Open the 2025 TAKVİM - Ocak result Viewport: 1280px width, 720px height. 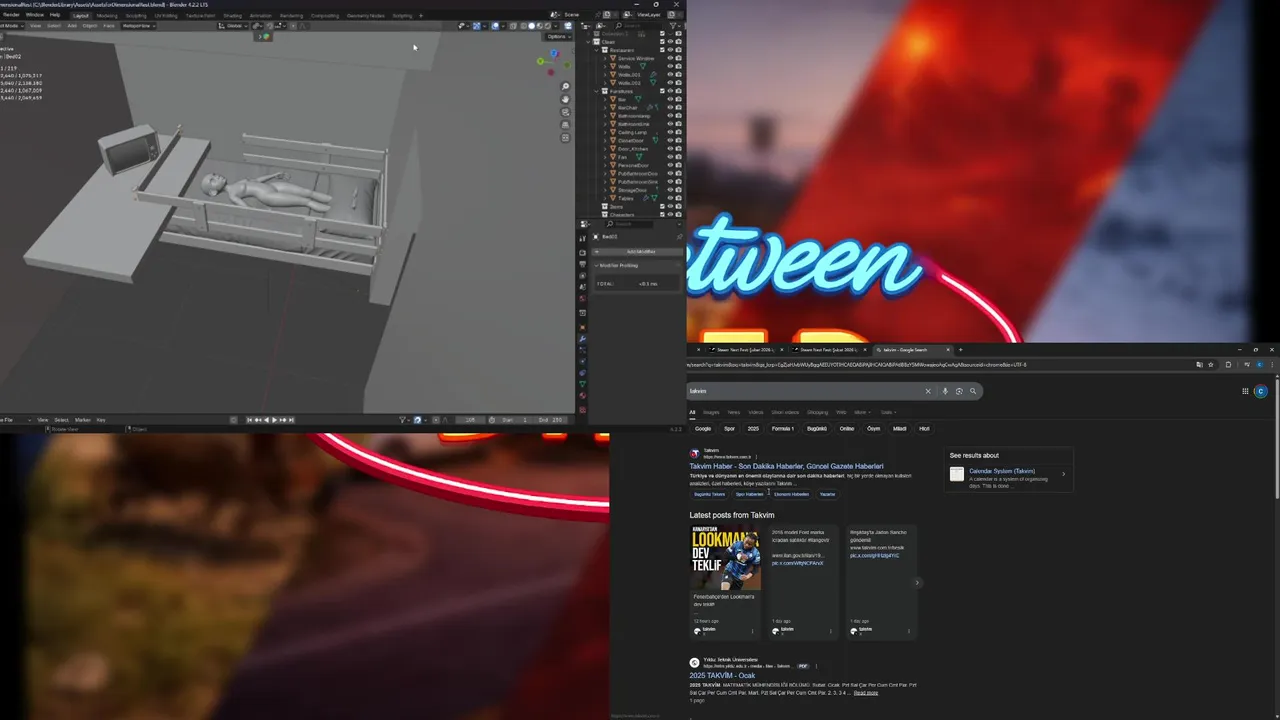(x=722, y=675)
